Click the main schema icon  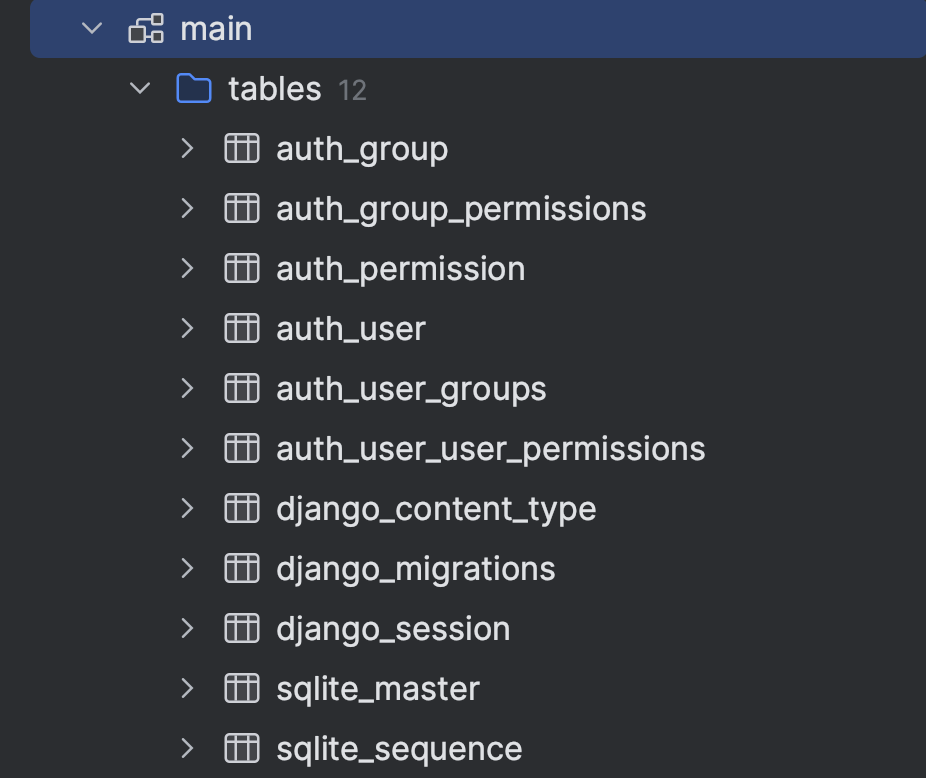point(146,29)
